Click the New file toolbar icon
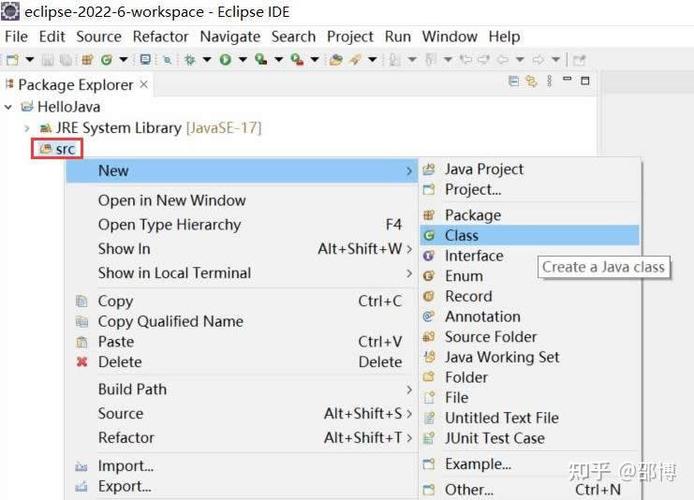 (12, 60)
